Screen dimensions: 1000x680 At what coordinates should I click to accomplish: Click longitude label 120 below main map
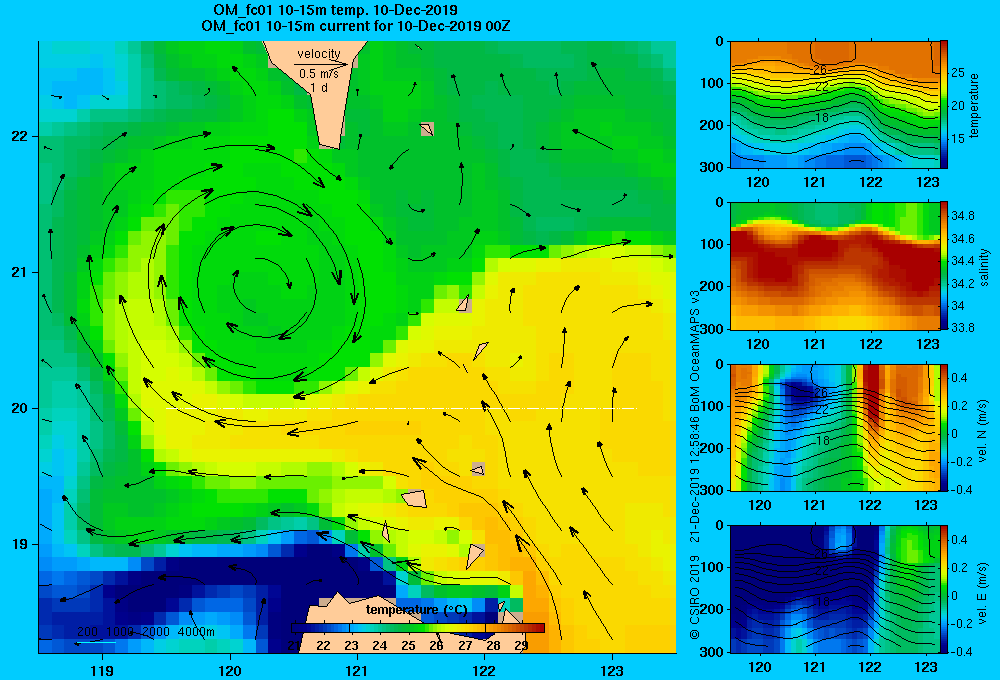point(230,670)
